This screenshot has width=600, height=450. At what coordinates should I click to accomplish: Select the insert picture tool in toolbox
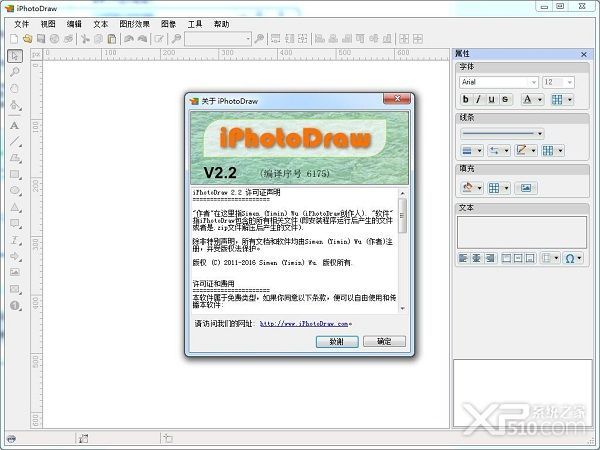(x=15, y=272)
